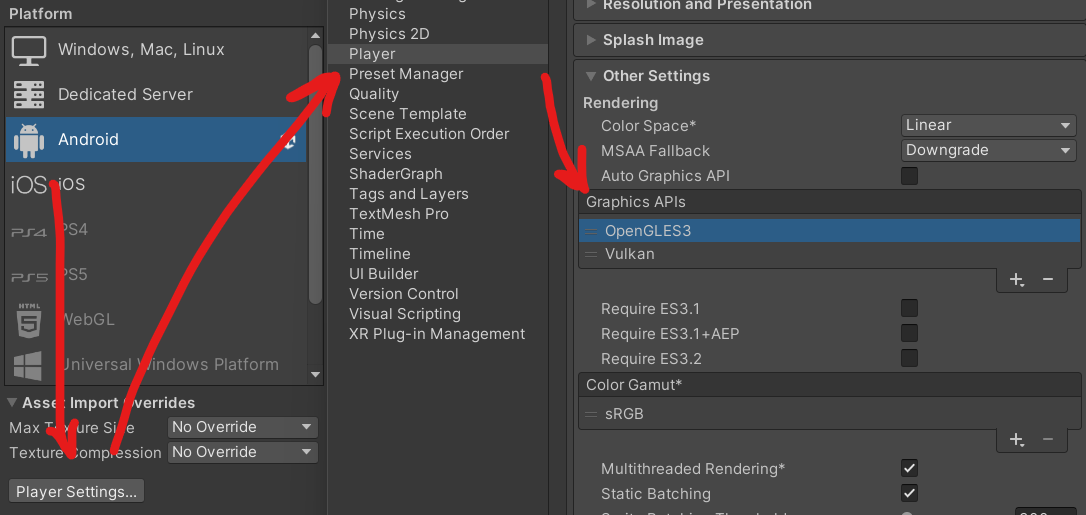
Task: Open Max Texture Size override dropdown
Action: coord(242,427)
